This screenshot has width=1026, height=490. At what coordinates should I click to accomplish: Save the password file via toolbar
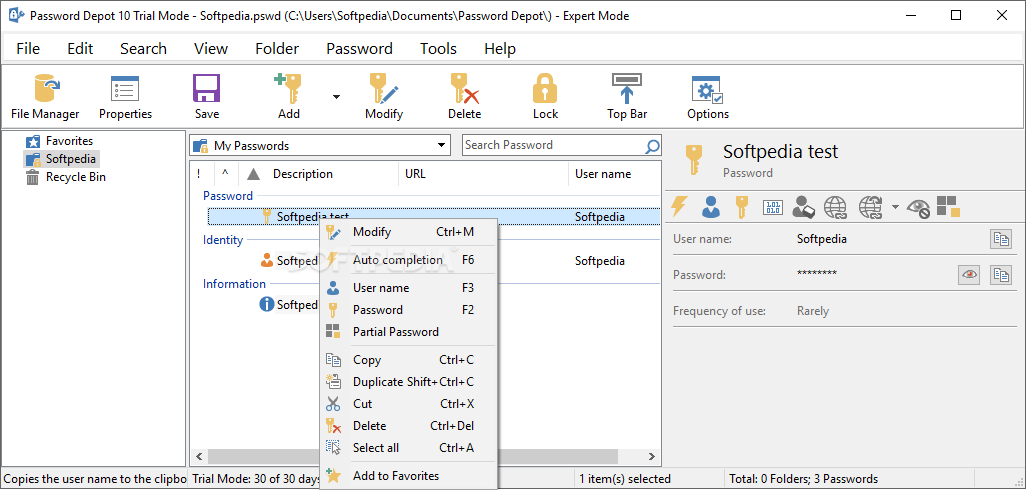coord(207,97)
